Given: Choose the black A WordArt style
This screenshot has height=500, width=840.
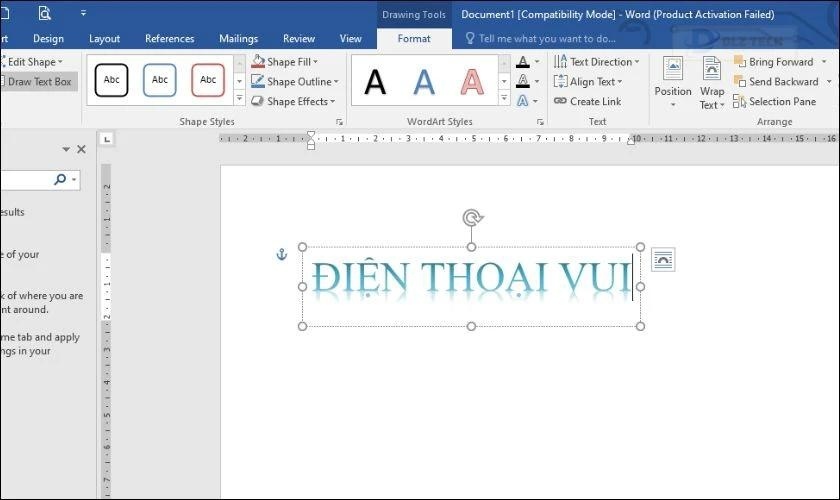Looking at the screenshot, I should click(x=375, y=82).
